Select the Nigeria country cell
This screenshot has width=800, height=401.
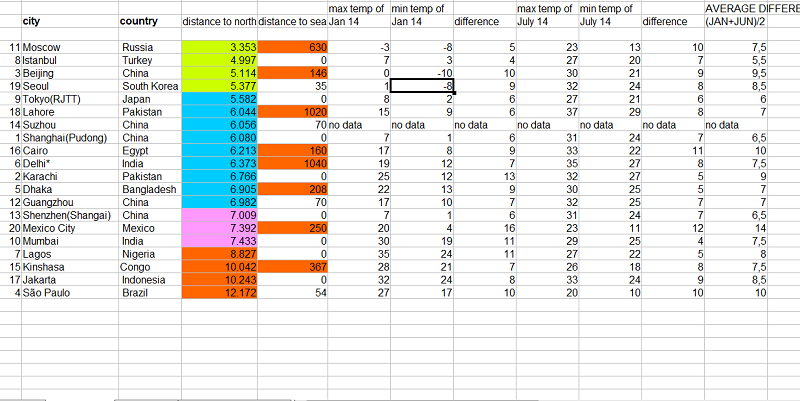pyautogui.click(x=150, y=254)
